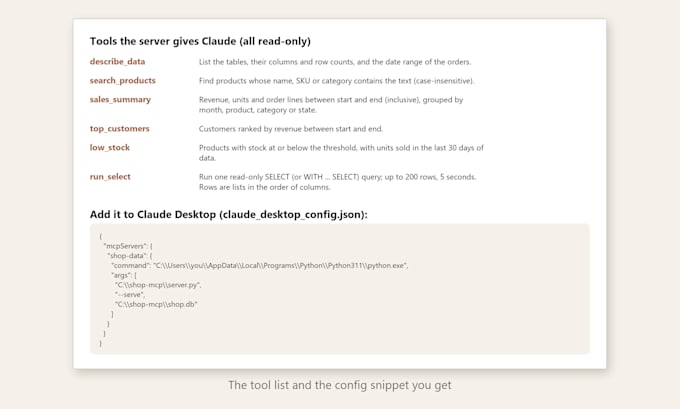Click description 'Revenue, units and order lines'

pos(331,105)
